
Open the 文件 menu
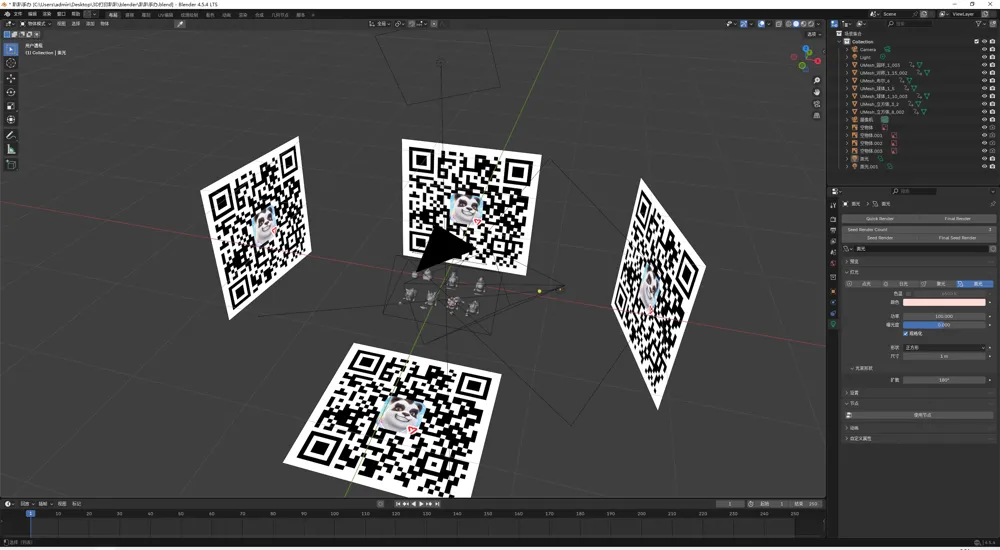[x=17, y=14]
